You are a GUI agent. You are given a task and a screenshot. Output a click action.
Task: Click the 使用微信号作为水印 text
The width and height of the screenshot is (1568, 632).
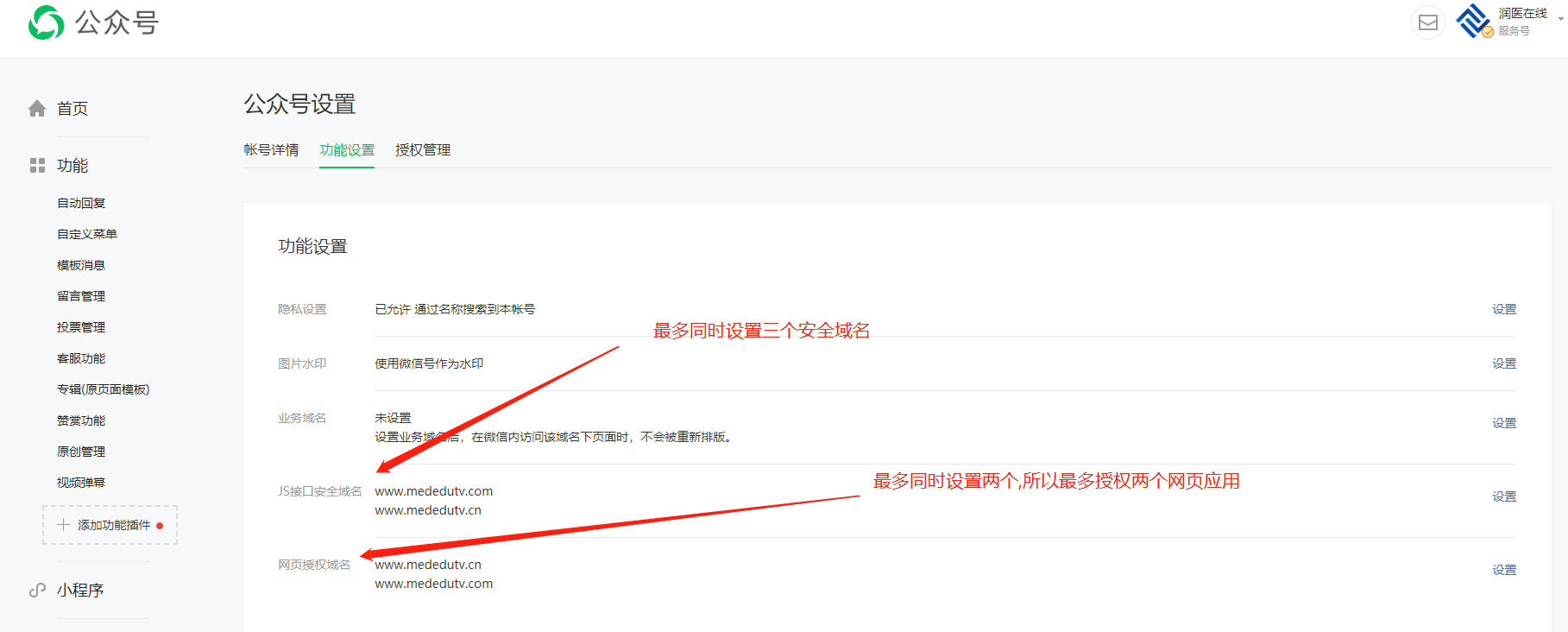429,363
